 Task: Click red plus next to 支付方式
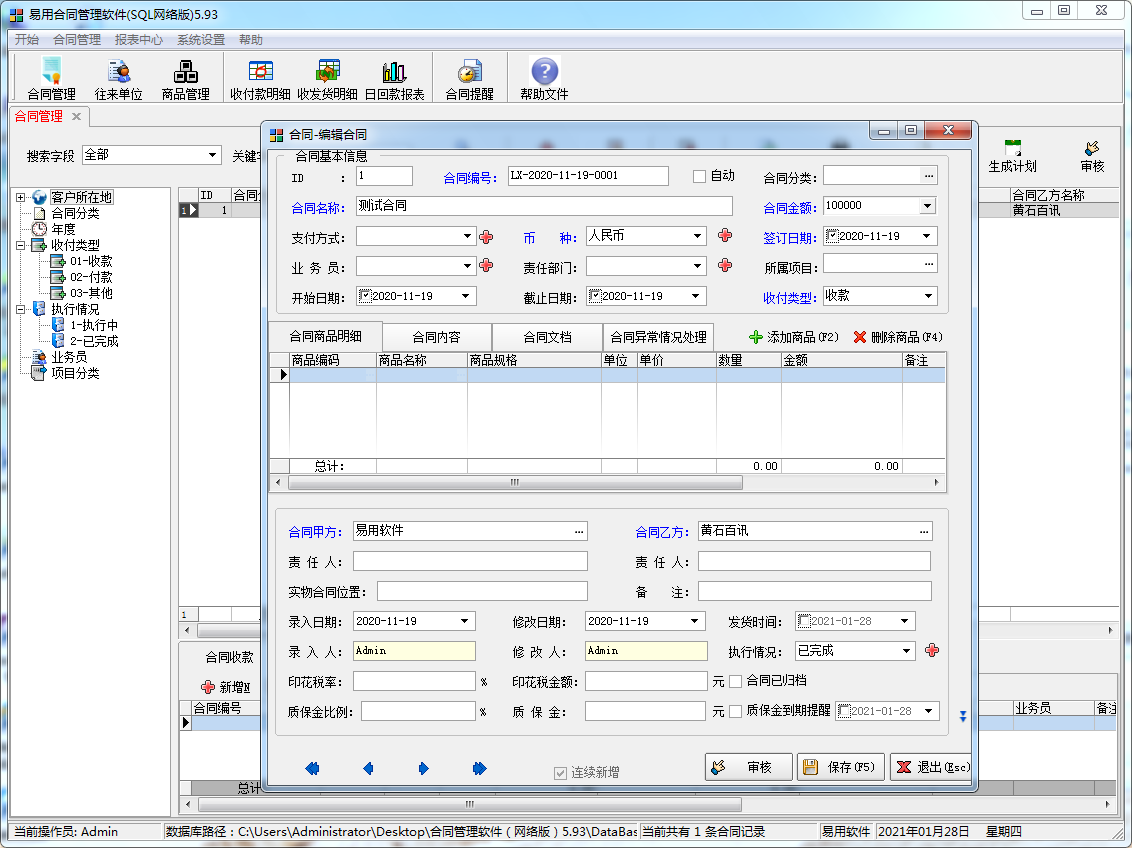click(487, 237)
